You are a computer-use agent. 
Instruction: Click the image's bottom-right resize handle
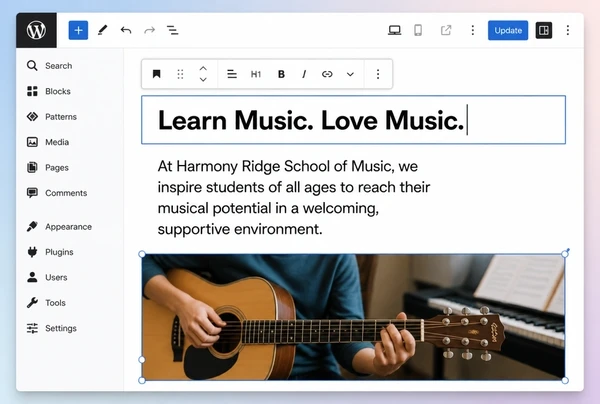click(x=565, y=380)
